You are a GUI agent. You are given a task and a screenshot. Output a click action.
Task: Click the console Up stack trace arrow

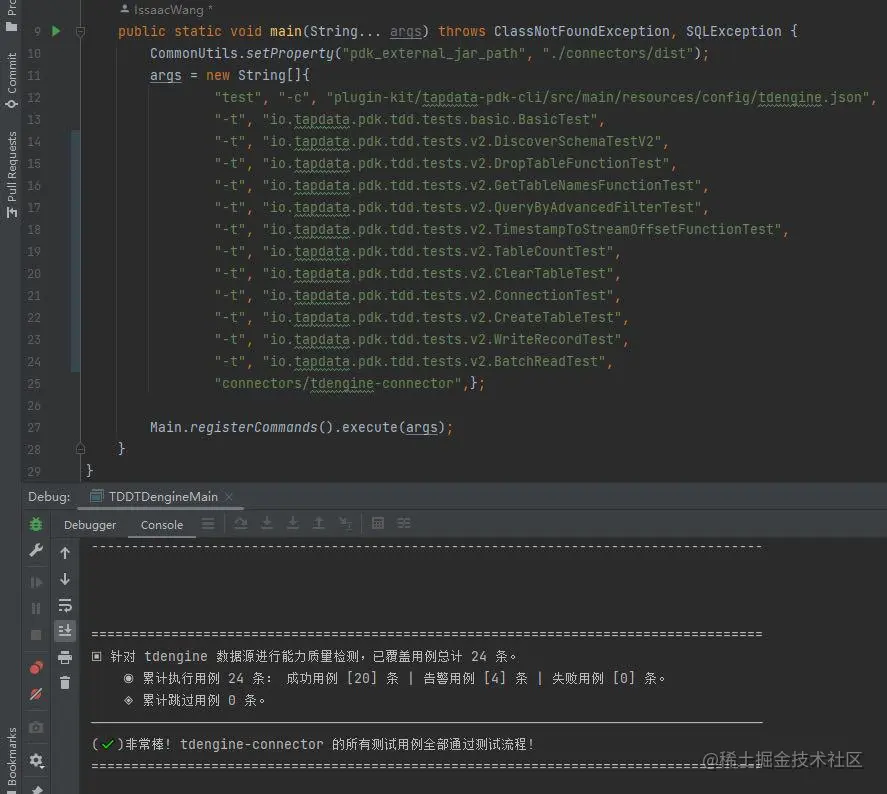(65, 553)
